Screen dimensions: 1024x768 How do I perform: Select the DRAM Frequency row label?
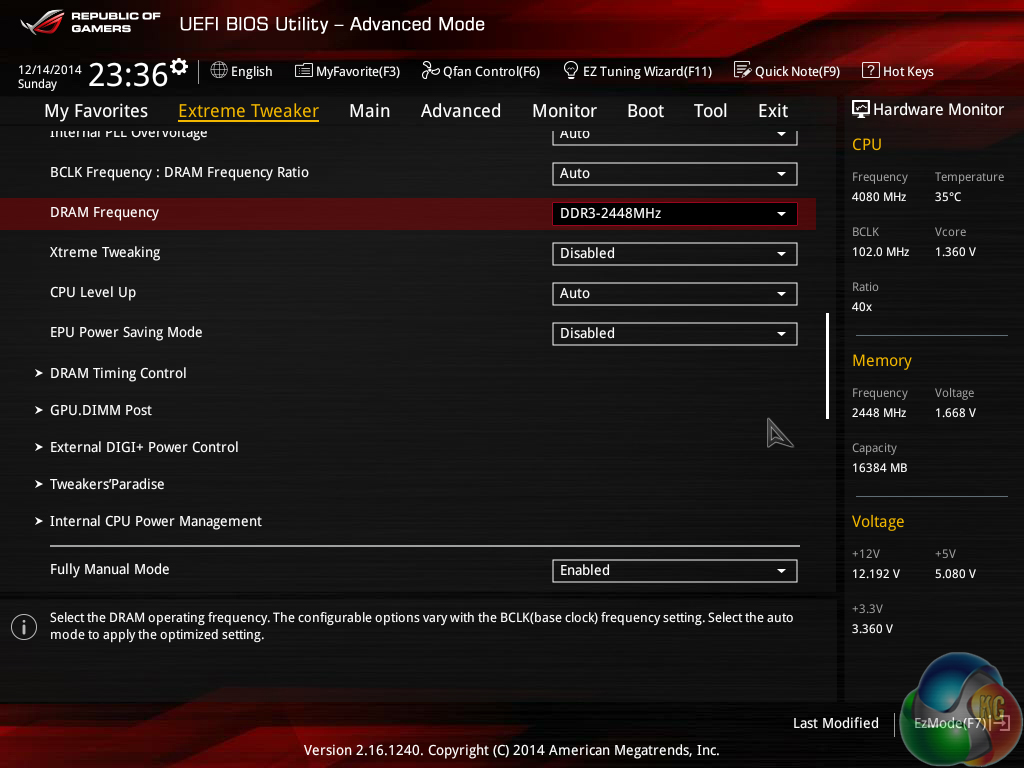pos(104,212)
